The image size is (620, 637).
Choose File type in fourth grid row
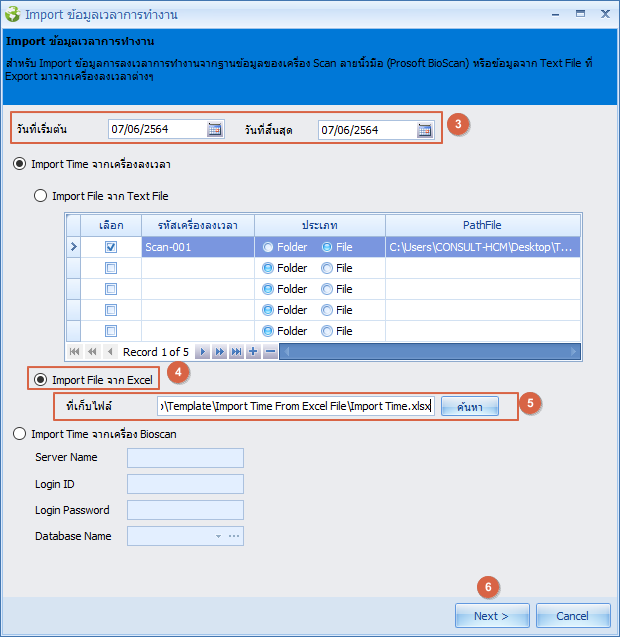[327, 310]
